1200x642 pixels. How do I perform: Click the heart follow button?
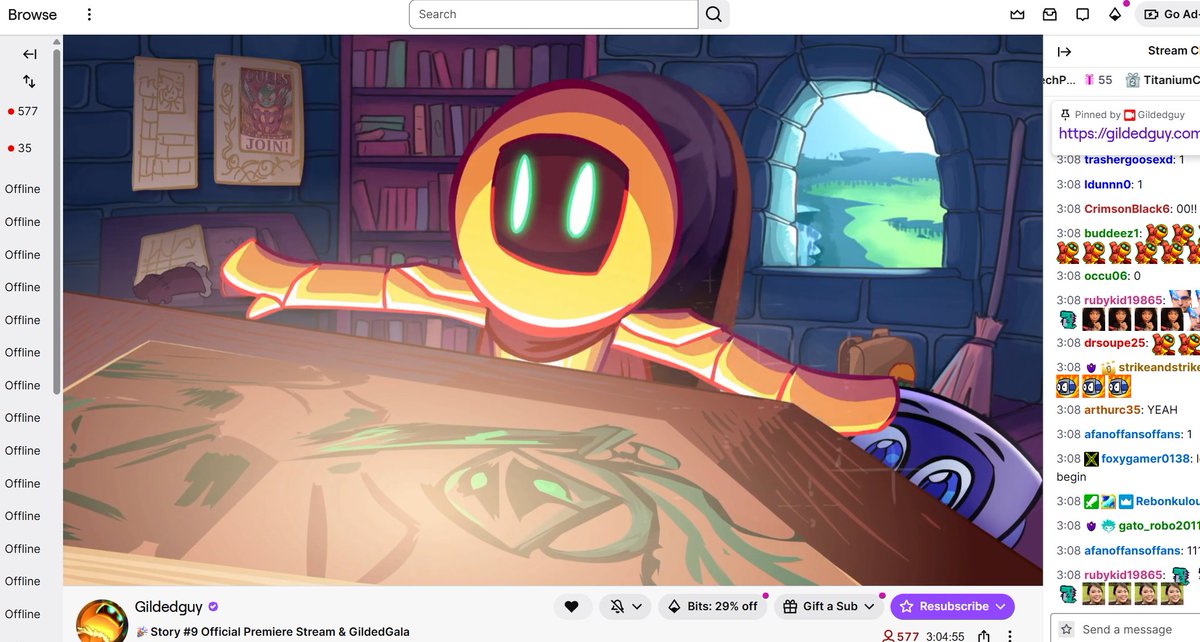click(572, 606)
